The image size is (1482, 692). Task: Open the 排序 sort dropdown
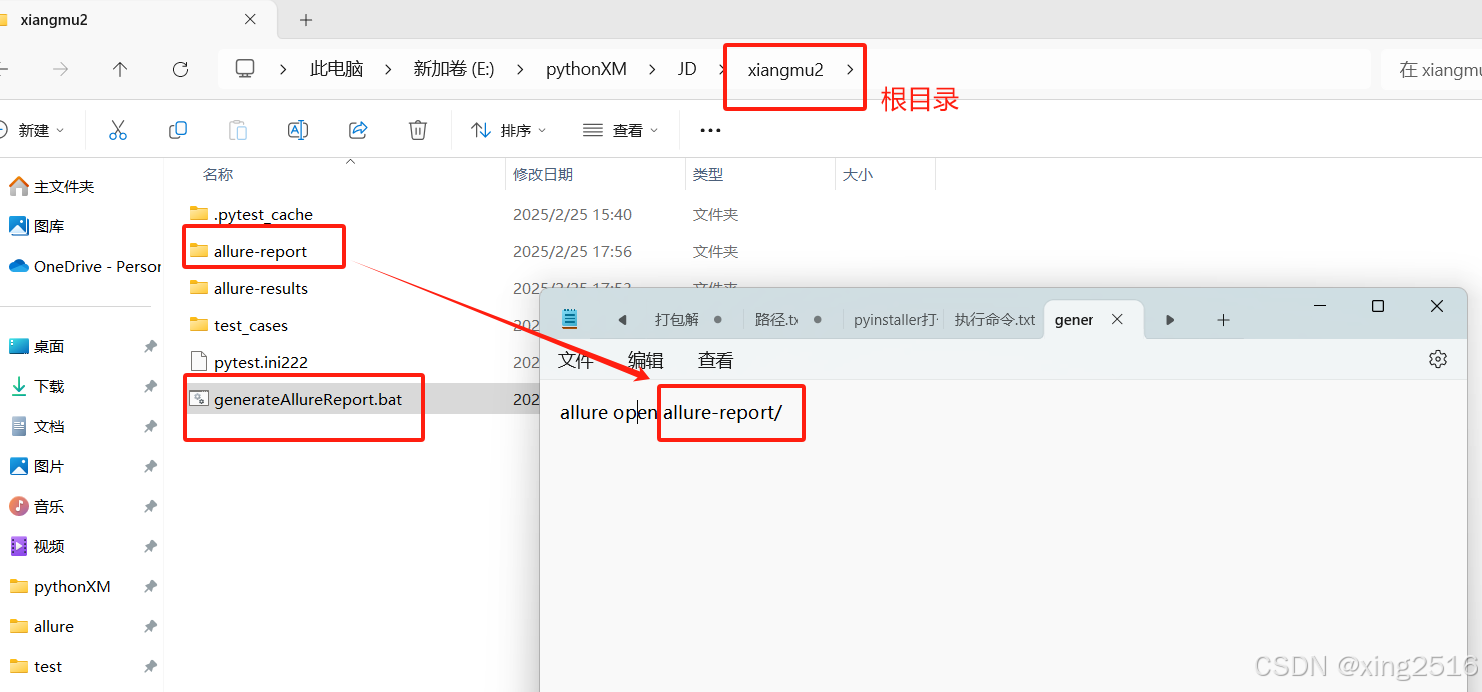509,130
